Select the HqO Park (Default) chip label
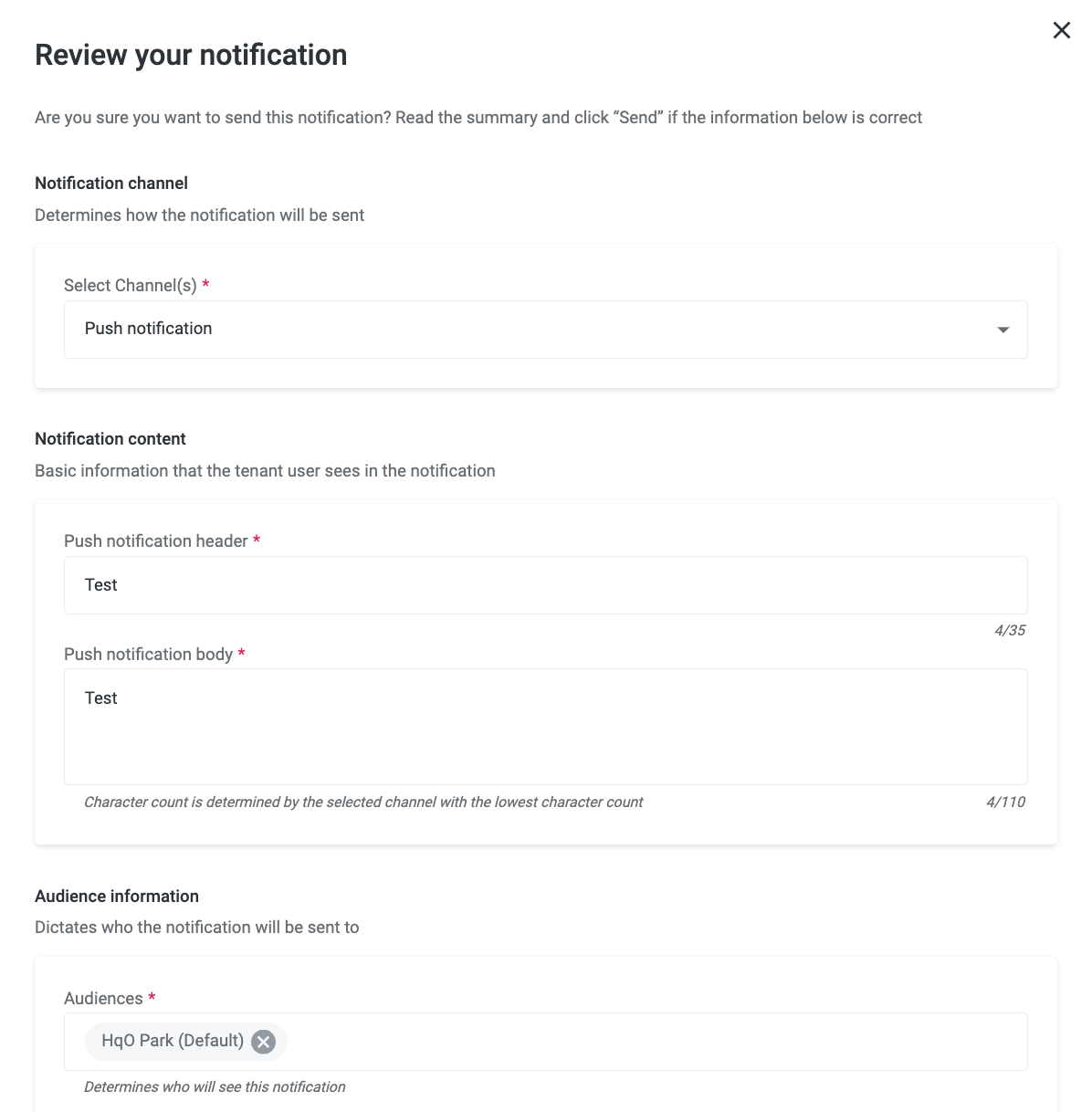1092x1112 pixels. (x=173, y=1041)
